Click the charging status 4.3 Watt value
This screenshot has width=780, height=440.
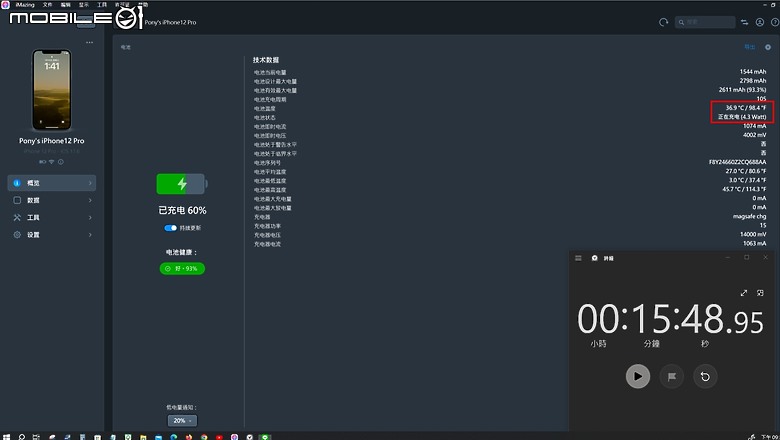pos(742,117)
